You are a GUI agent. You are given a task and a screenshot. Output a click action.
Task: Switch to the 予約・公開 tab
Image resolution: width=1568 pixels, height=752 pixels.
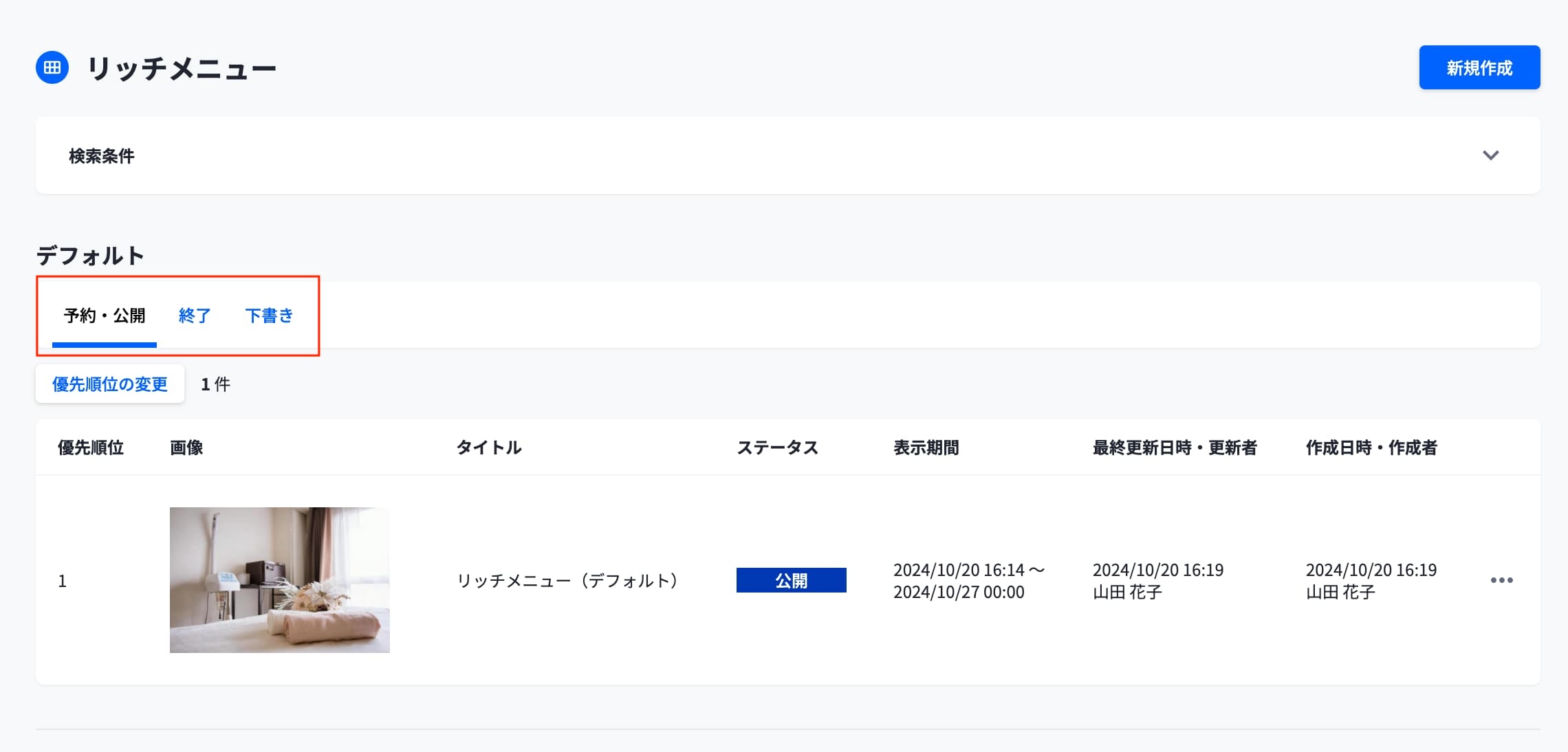pyautogui.click(x=105, y=316)
